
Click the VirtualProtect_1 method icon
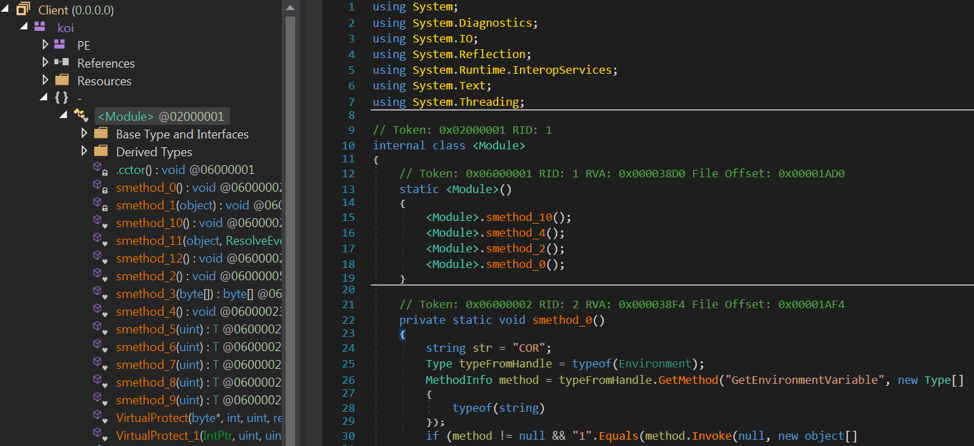(100, 435)
